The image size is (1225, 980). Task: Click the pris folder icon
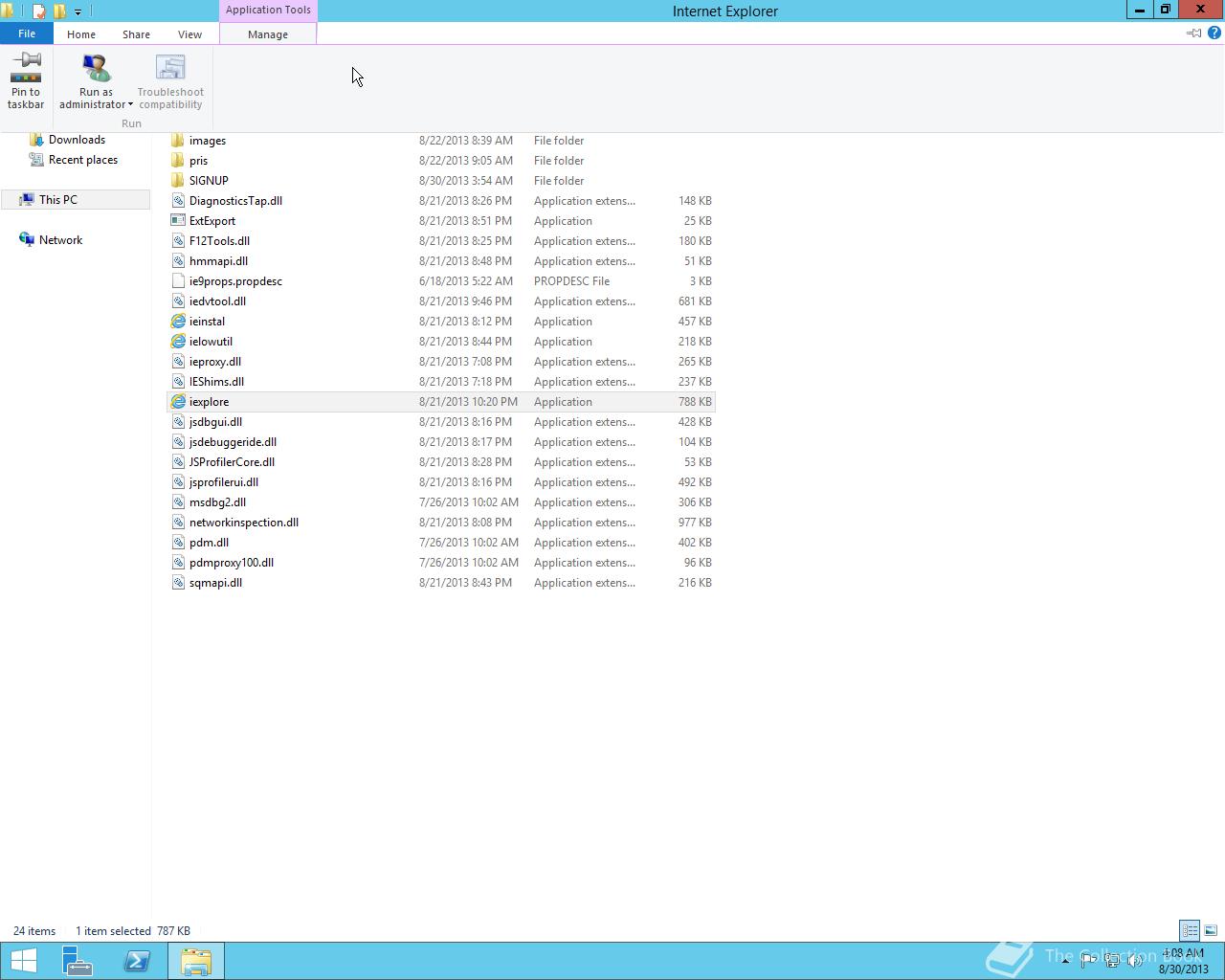coord(178,161)
